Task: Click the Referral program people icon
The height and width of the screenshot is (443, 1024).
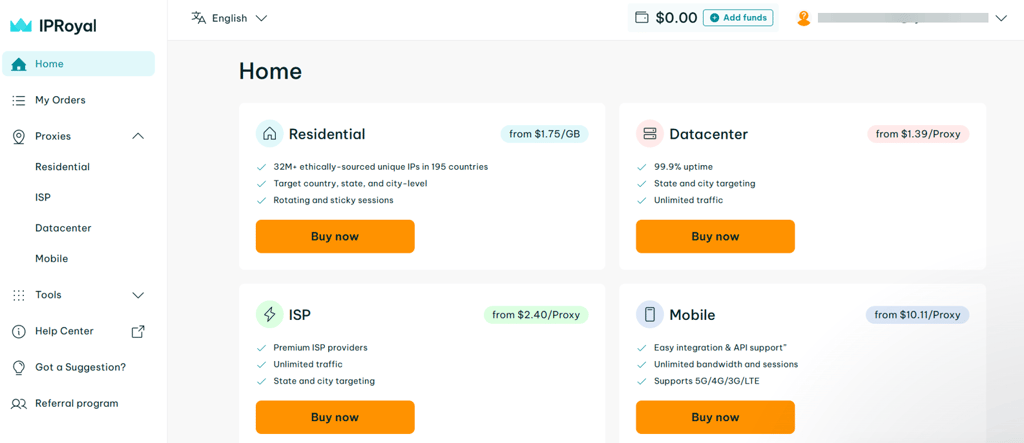Action: [19, 404]
